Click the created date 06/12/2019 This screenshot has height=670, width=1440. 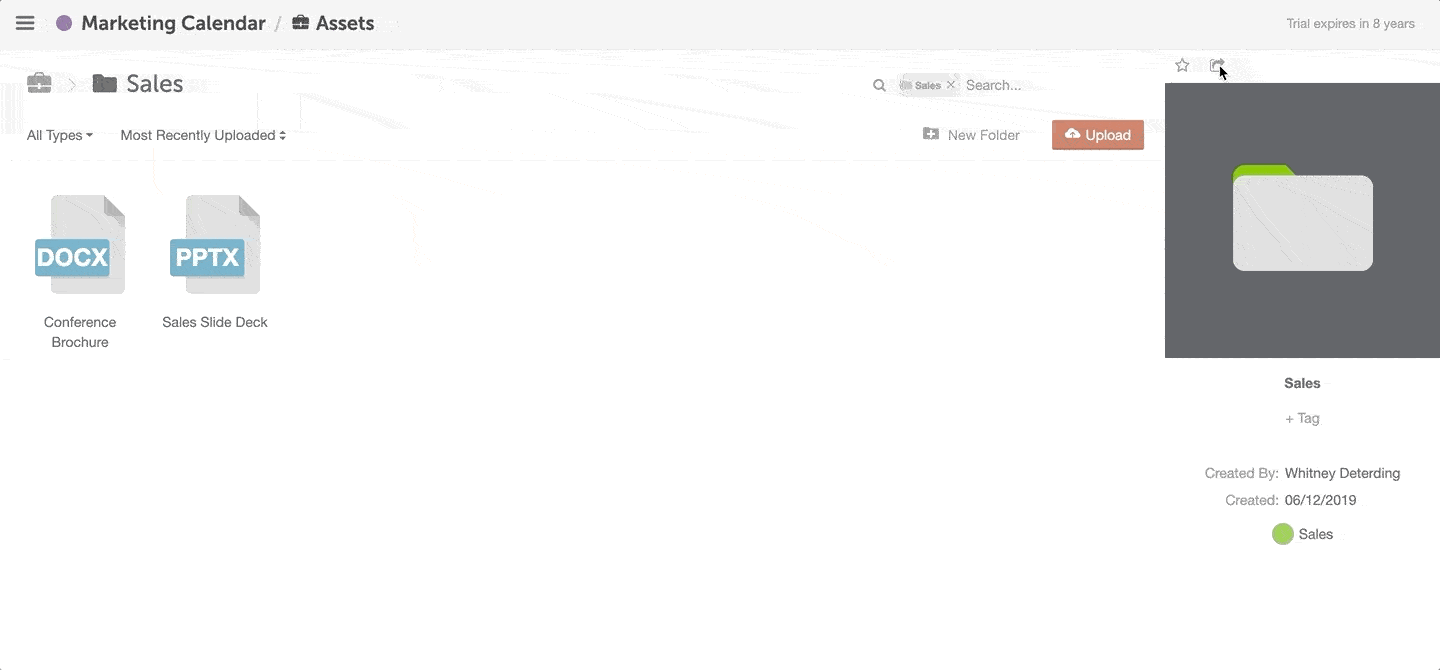[x=1320, y=500]
